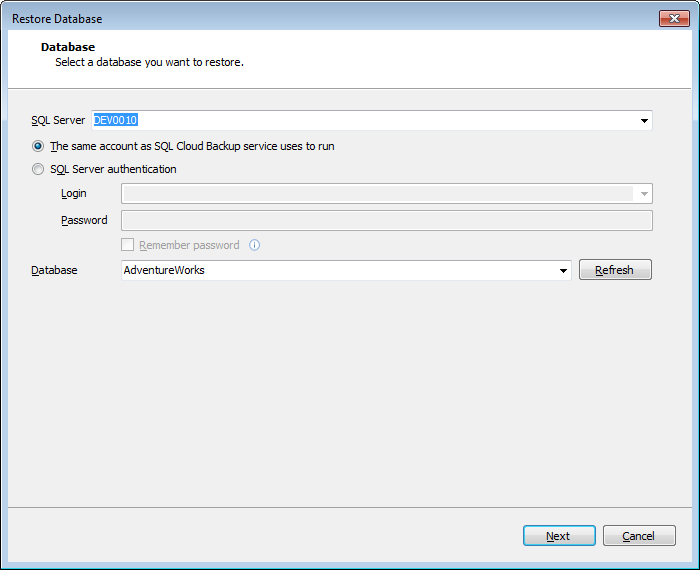Focus the Password input field
This screenshot has width=700, height=570.
click(387, 221)
